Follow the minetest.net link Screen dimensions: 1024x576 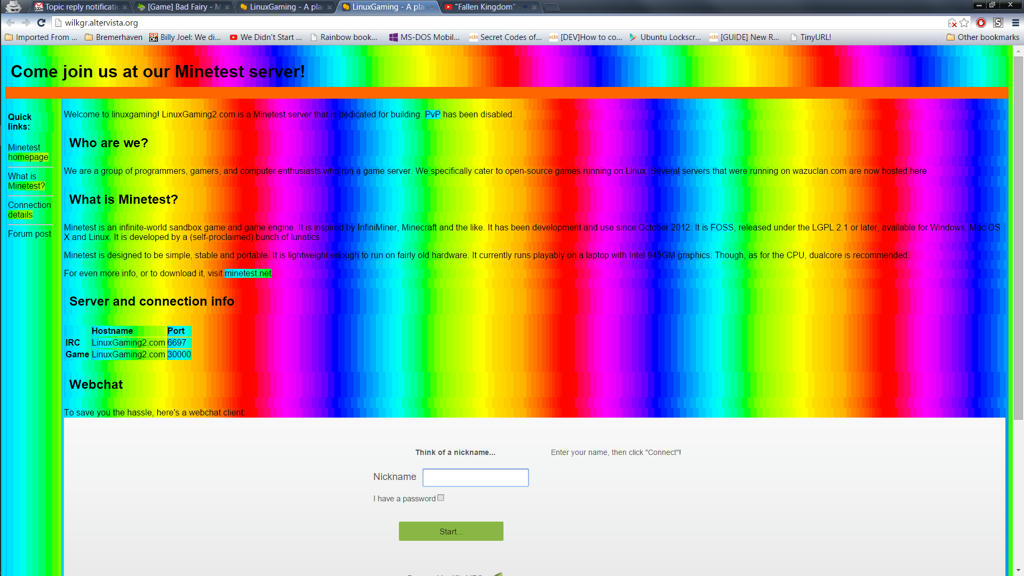click(247, 273)
